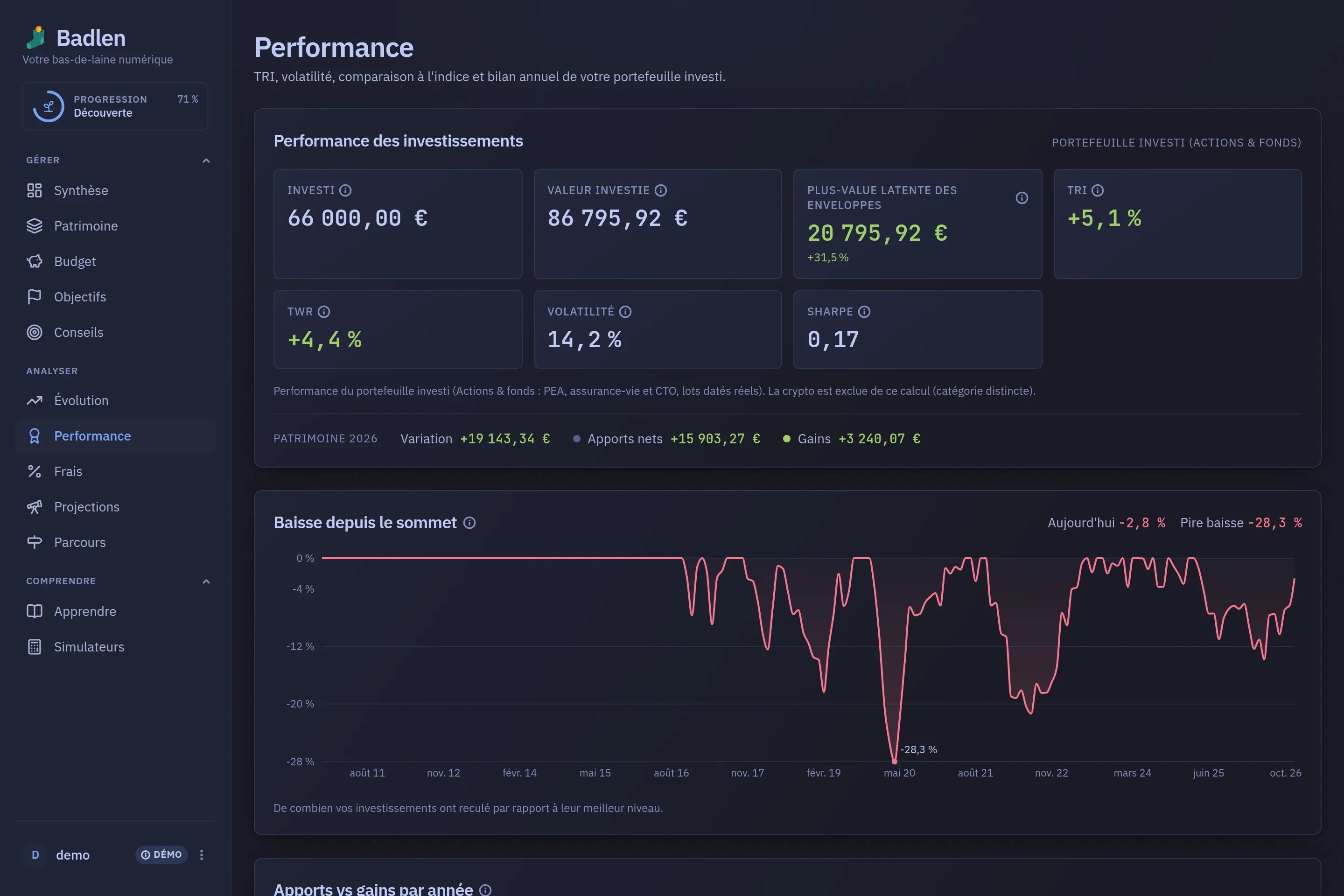The height and width of the screenshot is (896, 1344).
Task: Show info for Plus-value latente des enveloppes
Action: (x=1022, y=198)
